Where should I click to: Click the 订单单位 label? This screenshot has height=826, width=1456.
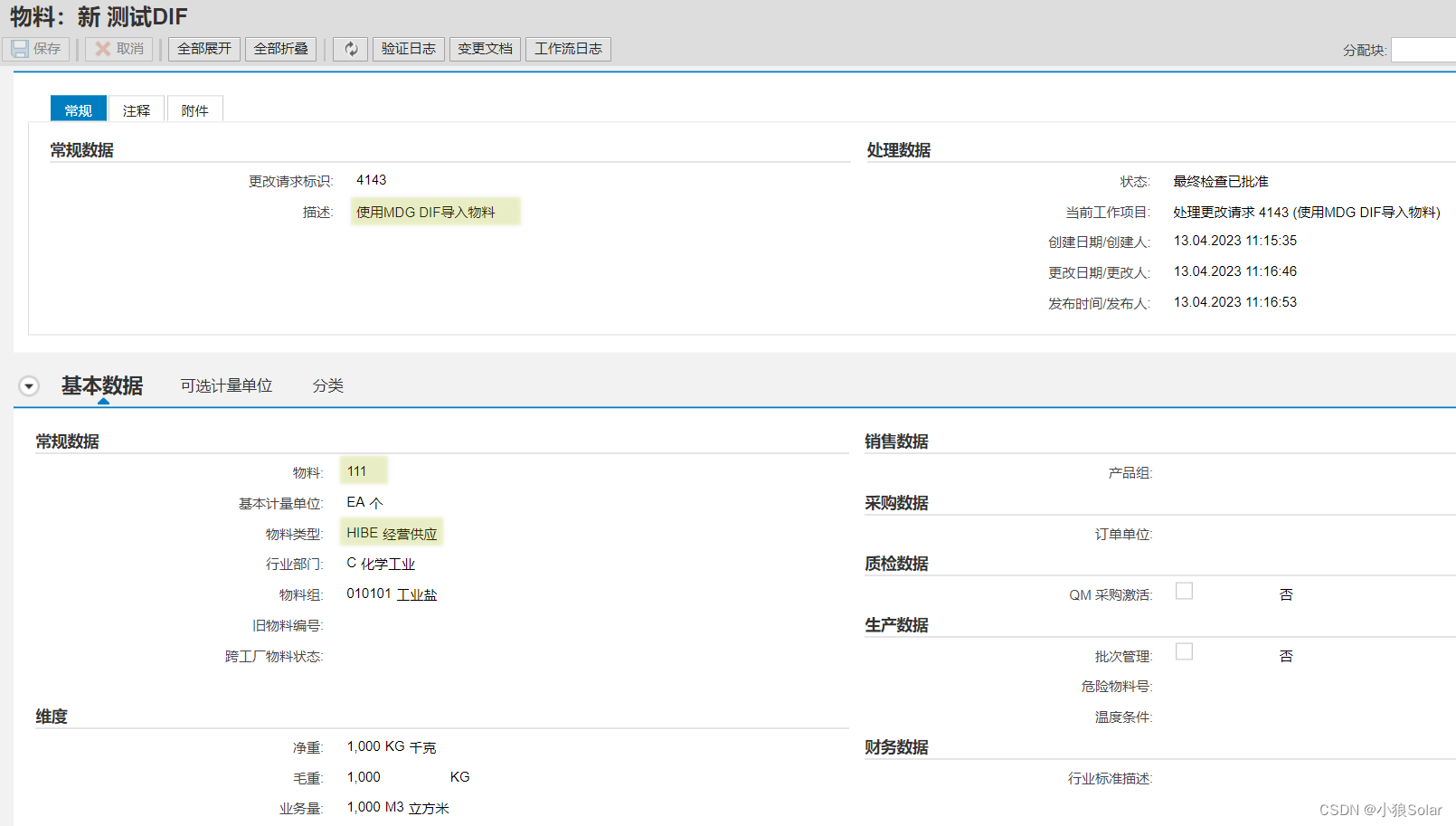pos(1123,535)
